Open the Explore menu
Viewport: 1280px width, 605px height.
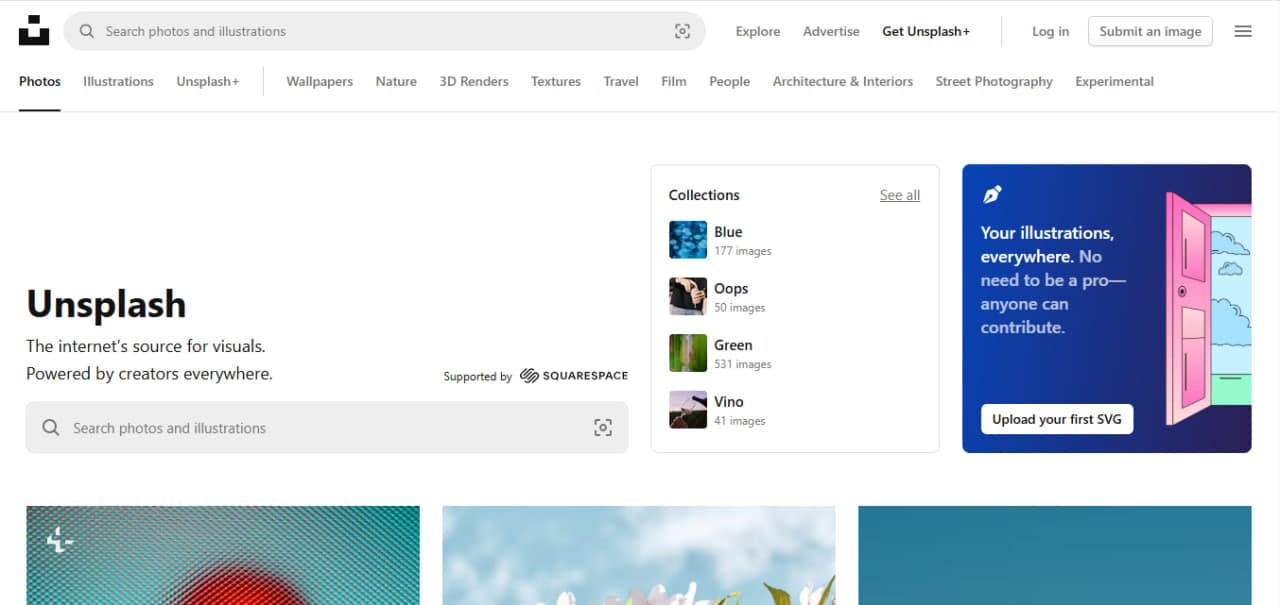point(758,31)
